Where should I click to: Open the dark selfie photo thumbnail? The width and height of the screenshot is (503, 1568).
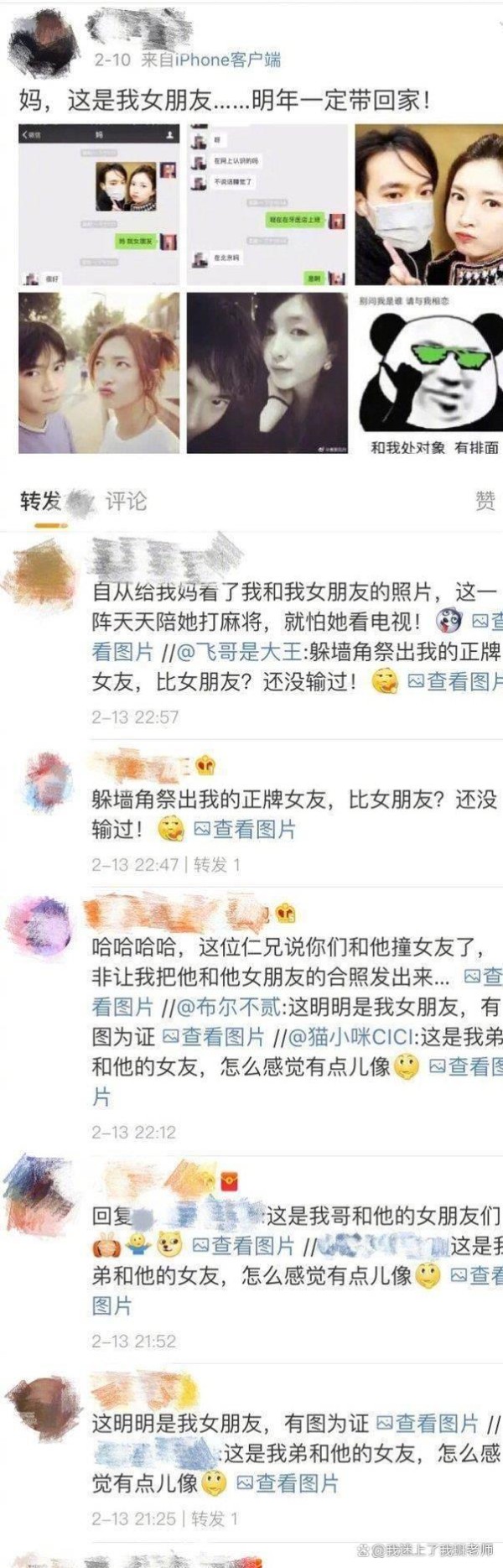[x=267, y=373]
